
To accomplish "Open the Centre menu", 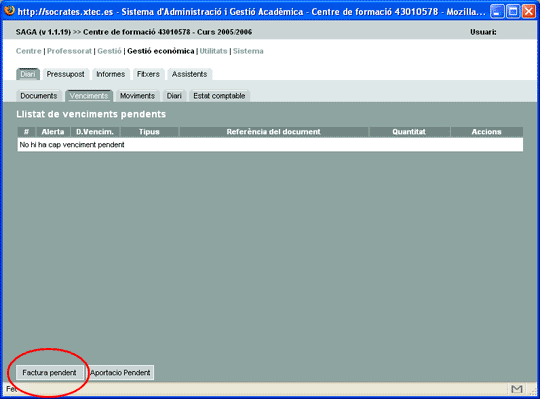I will pyautogui.click(x=29, y=51).
